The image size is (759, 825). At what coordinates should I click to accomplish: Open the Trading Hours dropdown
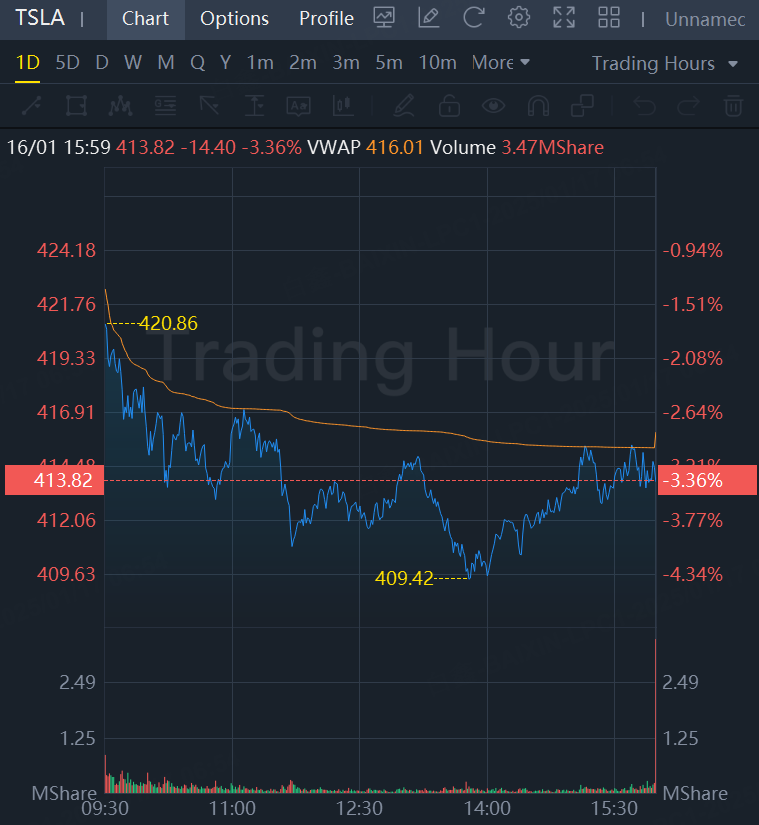665,64
